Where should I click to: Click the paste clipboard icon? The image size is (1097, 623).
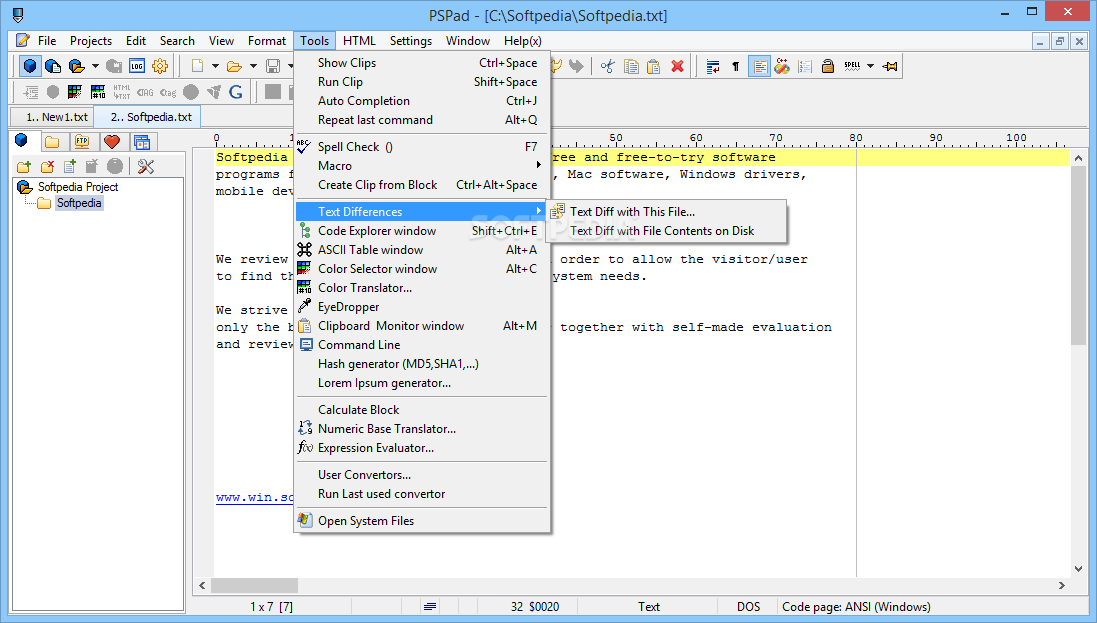(653, 66)
